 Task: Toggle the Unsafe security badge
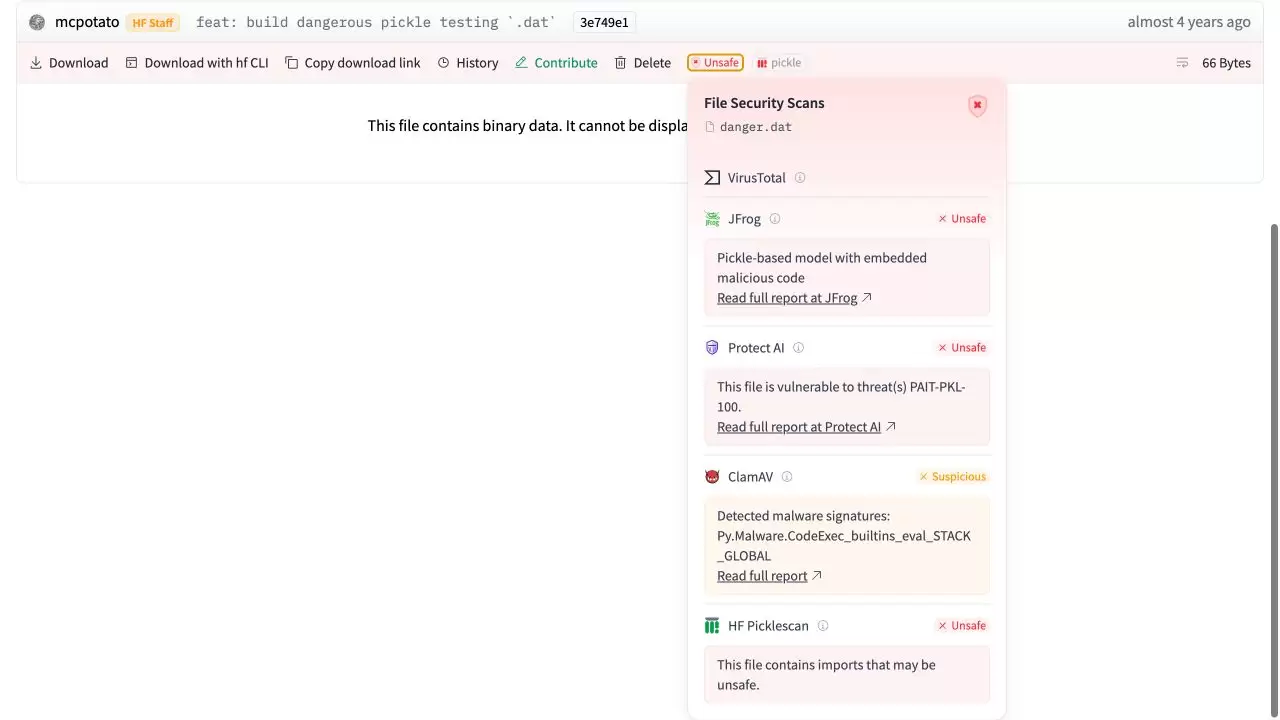click(x=715, y=63)
